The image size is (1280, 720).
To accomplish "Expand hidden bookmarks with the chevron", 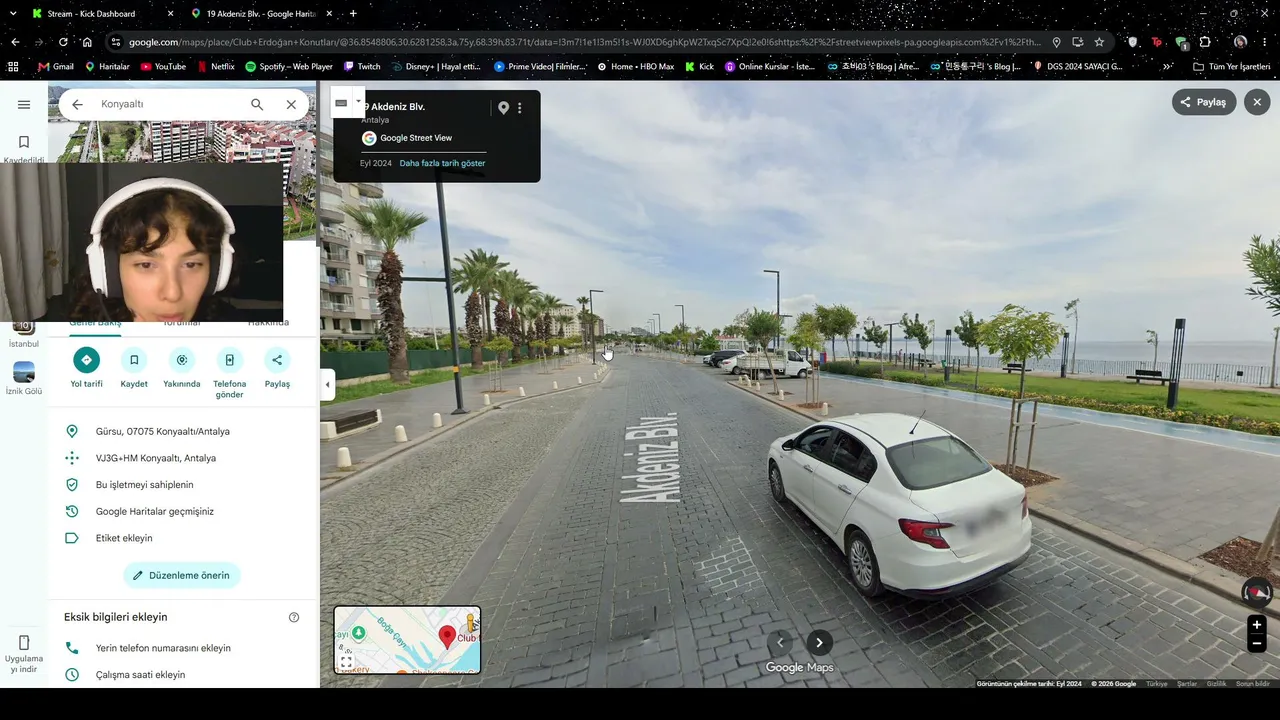I will pyautogui.click(x=1168, y=67).
